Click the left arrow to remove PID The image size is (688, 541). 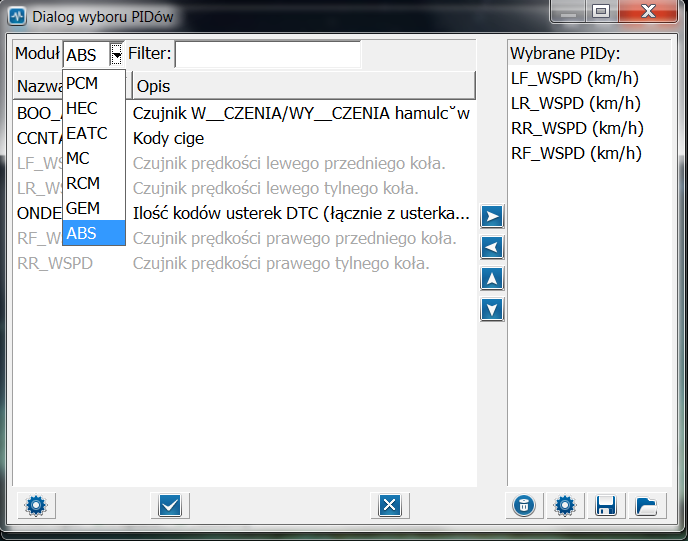tap(491, 248)
